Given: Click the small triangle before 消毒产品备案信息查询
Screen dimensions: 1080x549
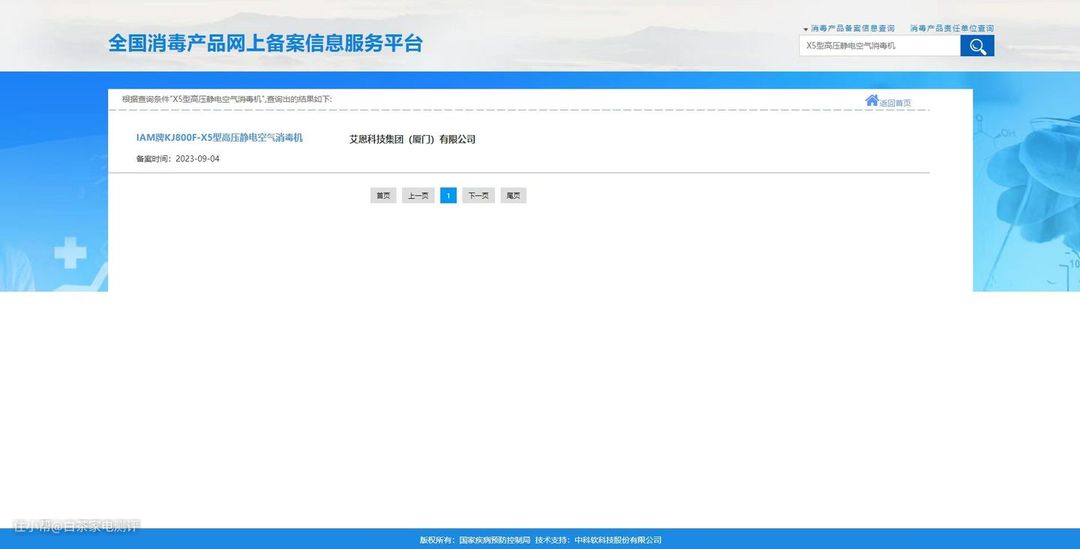Looking at the screenshot, I should click(806, 29).
